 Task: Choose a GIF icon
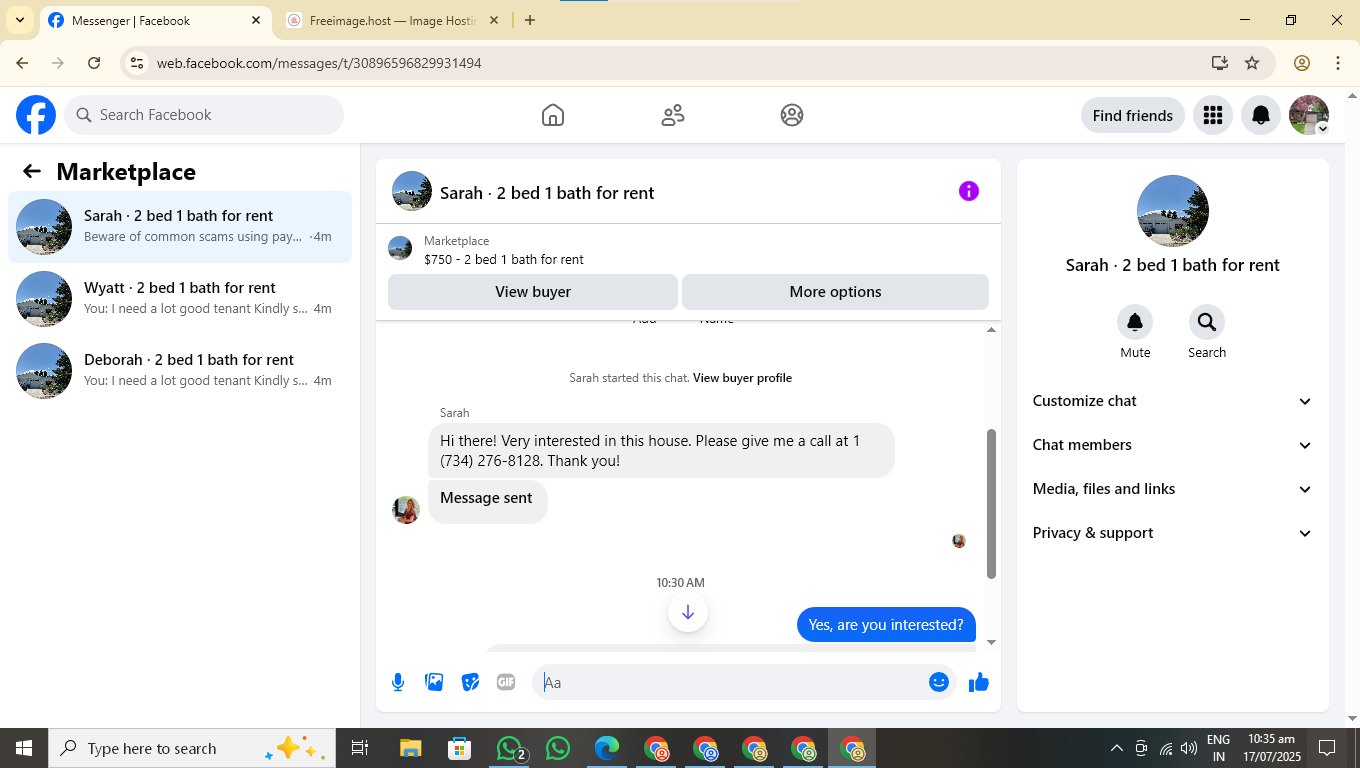pos(506,682)
